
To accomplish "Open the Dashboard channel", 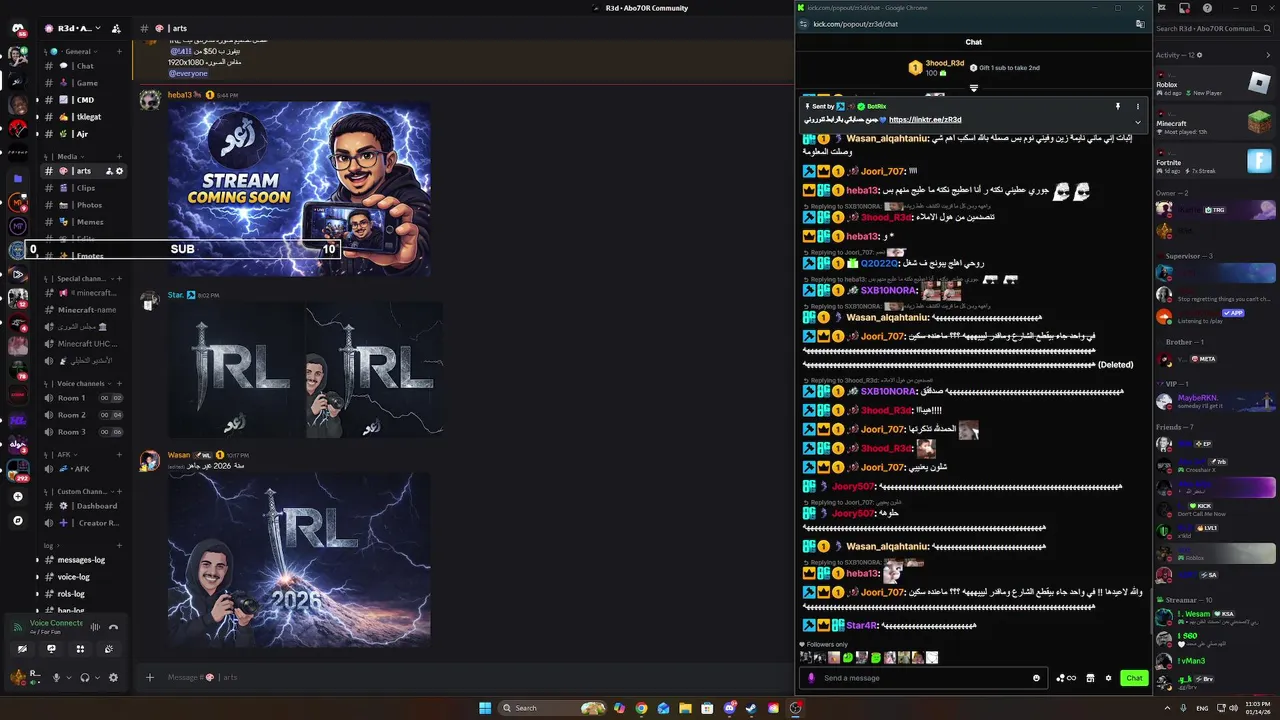I will (84, 506).
